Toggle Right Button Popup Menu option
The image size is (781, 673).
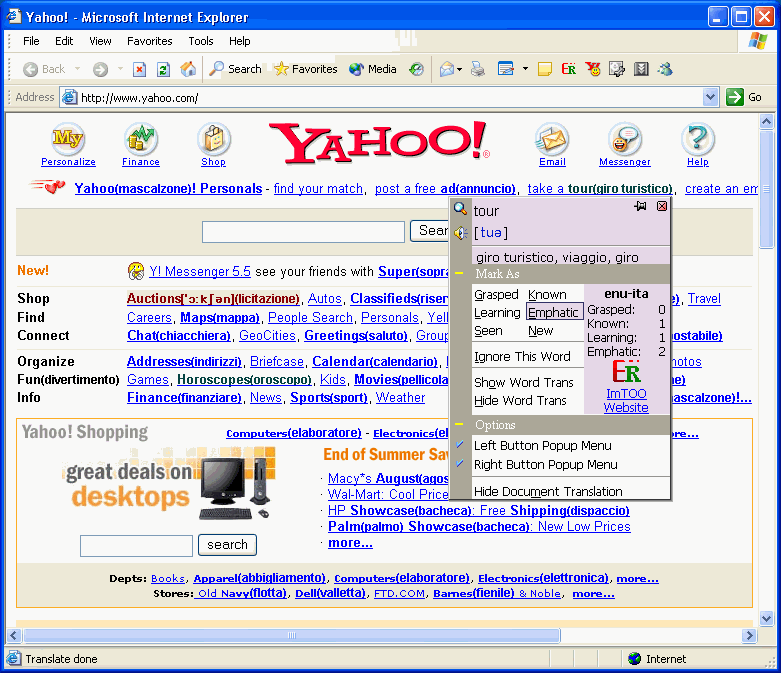(545, 464)
